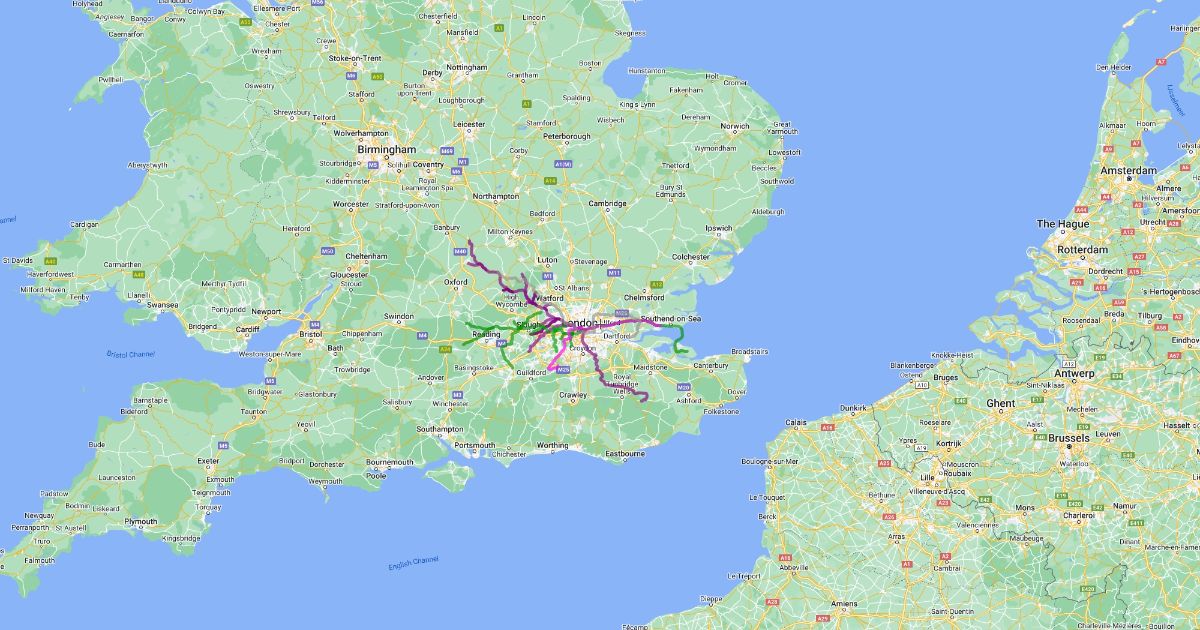Screen dimensions: 1200x630
Task: Select the green A12 shield above Chelmsford
Action: coord(658,284)
